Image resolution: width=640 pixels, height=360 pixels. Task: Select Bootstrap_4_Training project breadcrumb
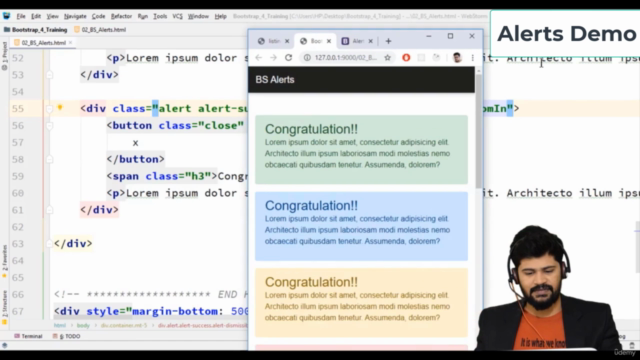coord(36,30)
